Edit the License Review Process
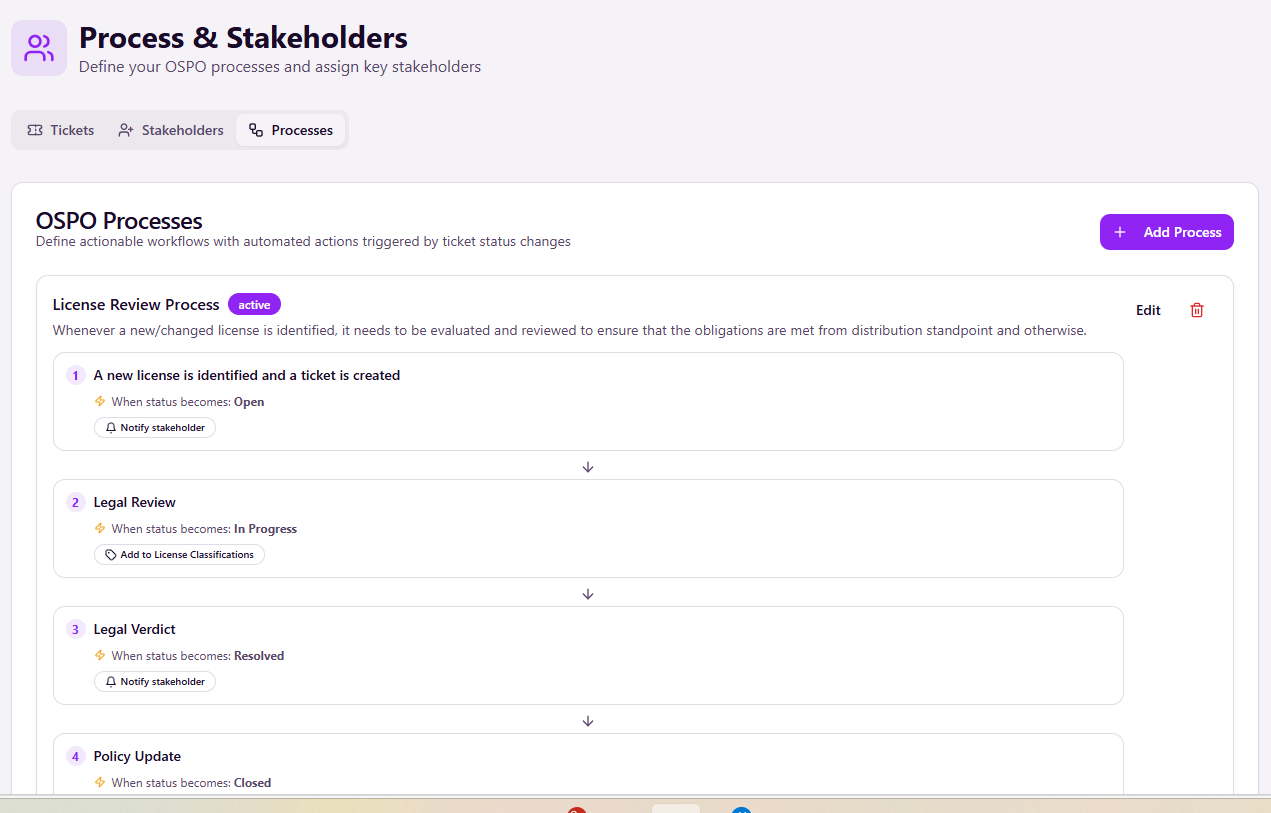1271x813 pixels. click(1148, 310)
